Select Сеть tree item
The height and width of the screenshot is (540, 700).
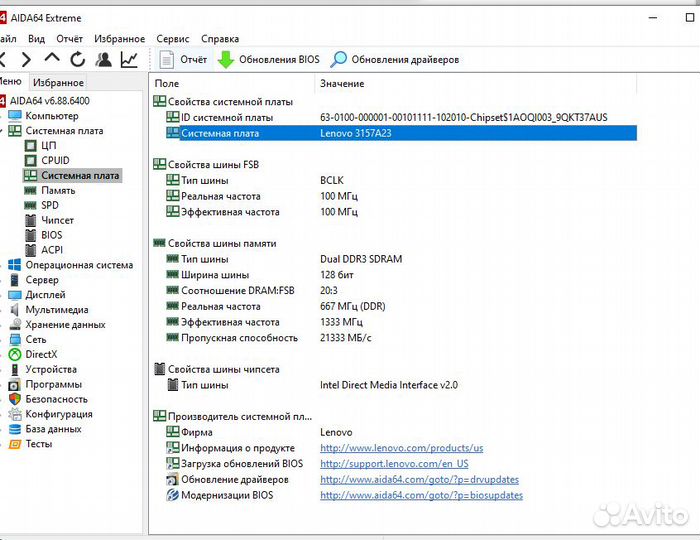pyautogui.click(x=36, y=340)
